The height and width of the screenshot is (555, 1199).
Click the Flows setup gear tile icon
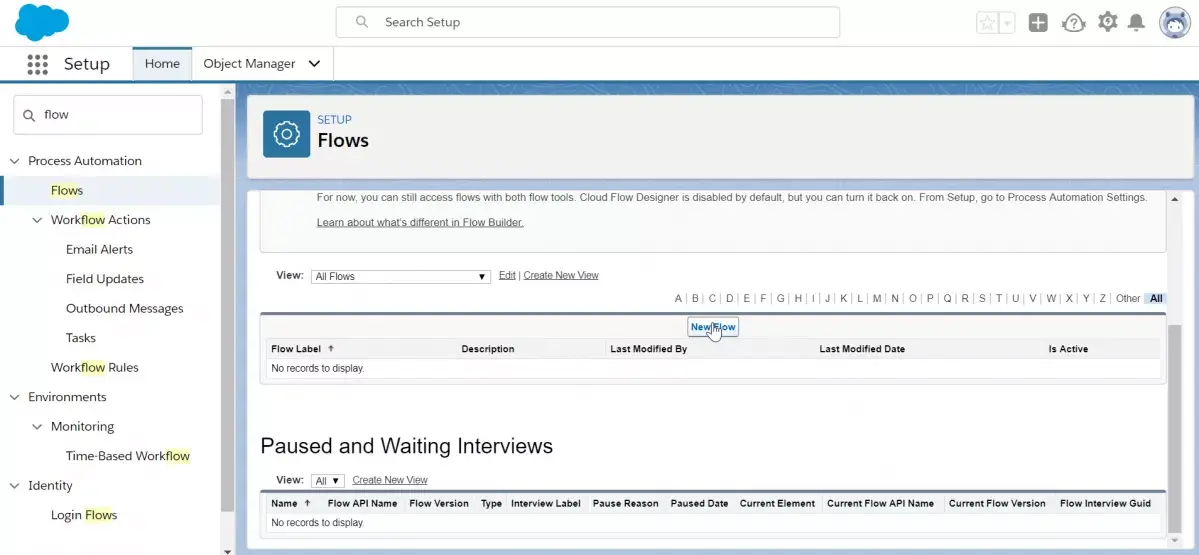(x=287, y=134)
